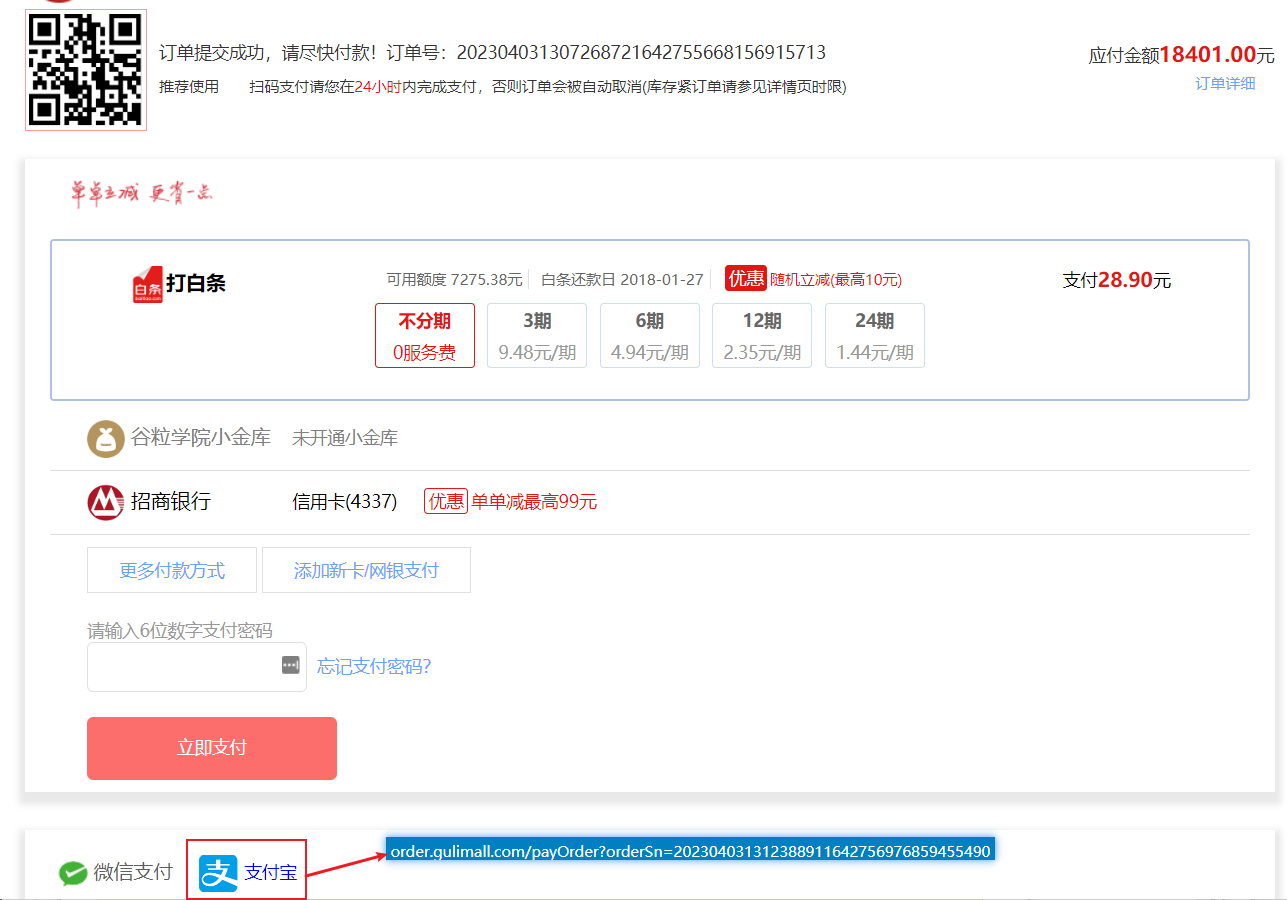Select the 6期 installment option
This screenshot has height=900, width=1287.
pyautogui.click(x=649, y=336)
